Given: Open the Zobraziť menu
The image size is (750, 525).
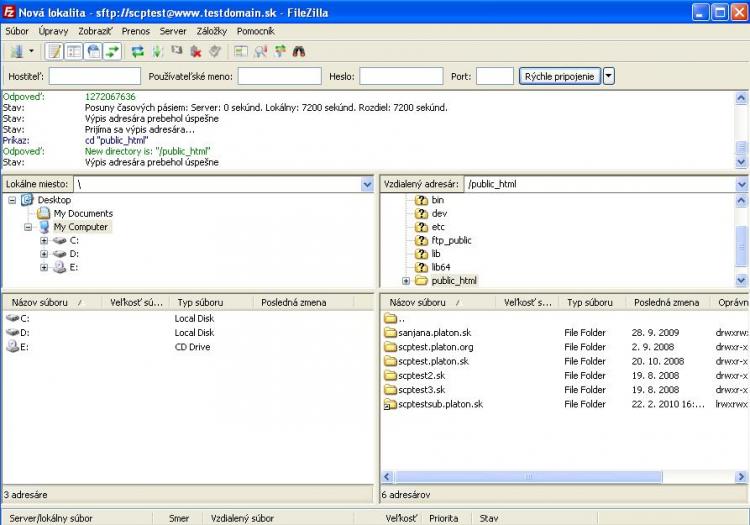Looking at the screenshot, I should coord(95,31).
